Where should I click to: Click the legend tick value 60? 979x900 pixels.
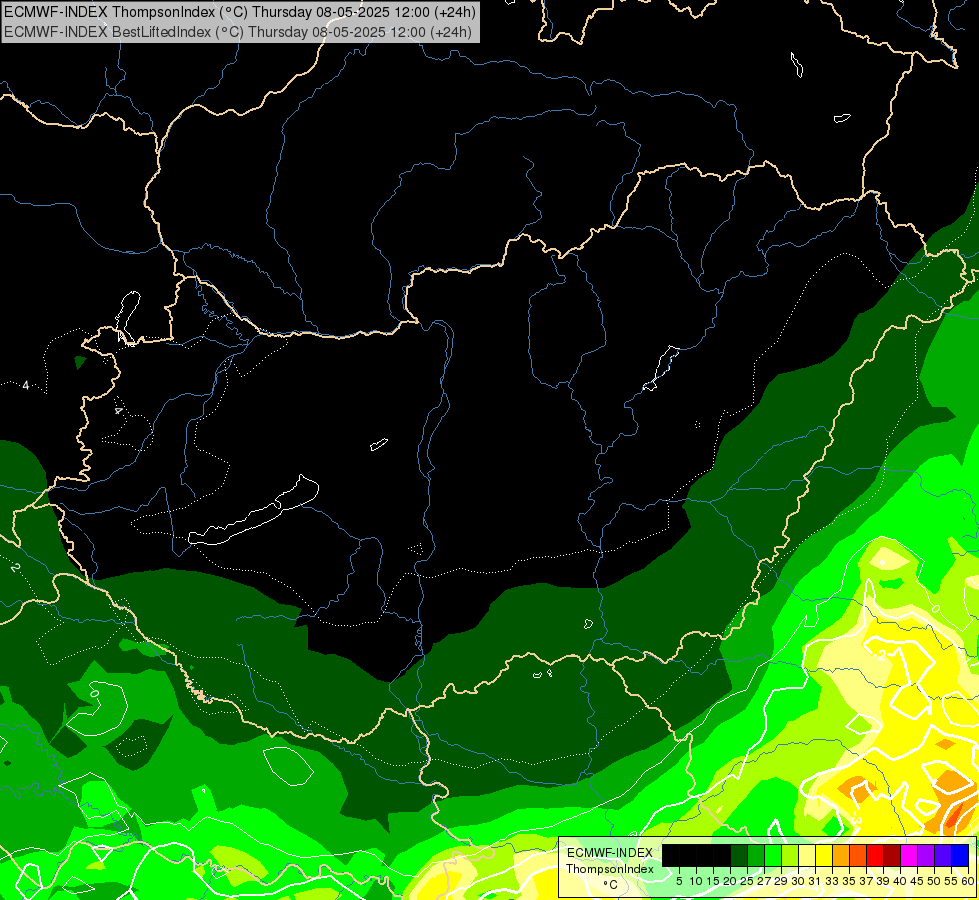click(968, 881)
